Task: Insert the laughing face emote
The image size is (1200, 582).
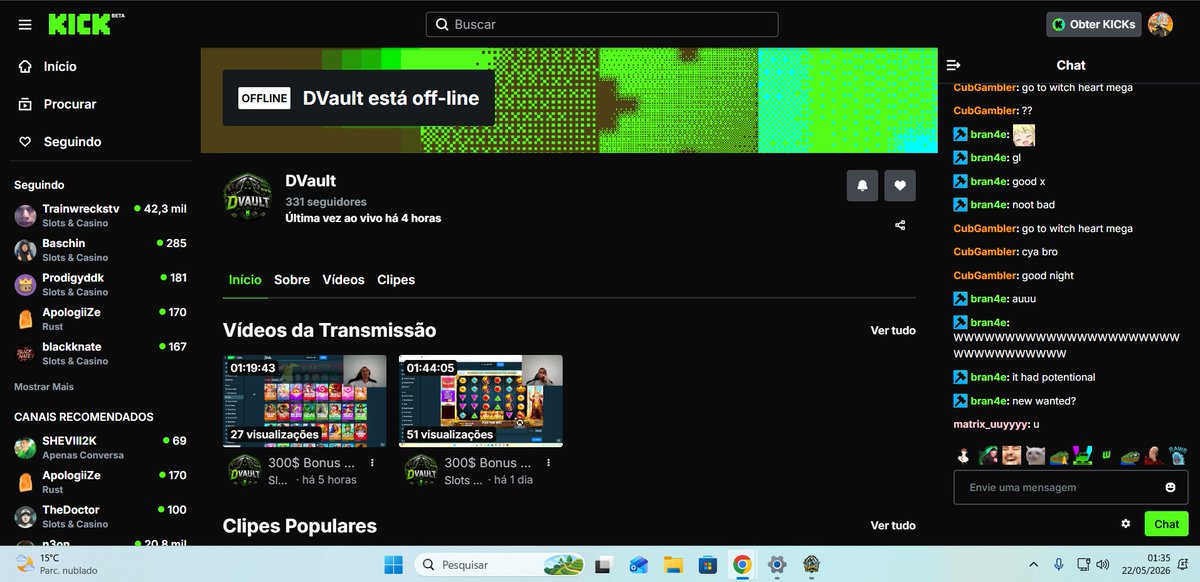Action: (x=1011, y=456)
